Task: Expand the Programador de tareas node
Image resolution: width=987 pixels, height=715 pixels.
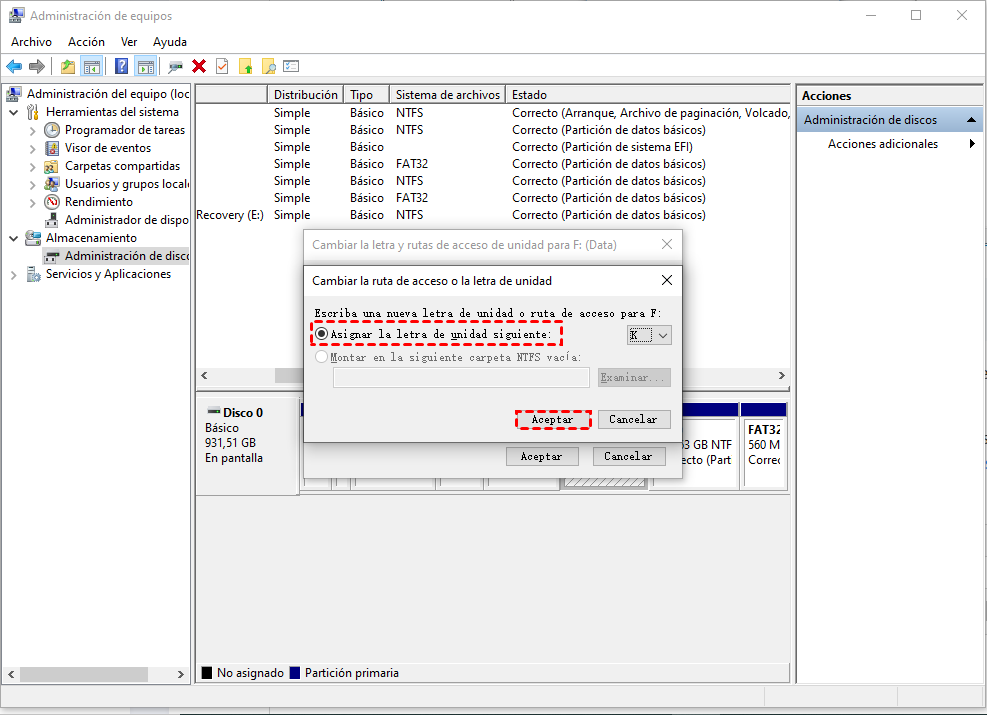Action: point(32,130)
